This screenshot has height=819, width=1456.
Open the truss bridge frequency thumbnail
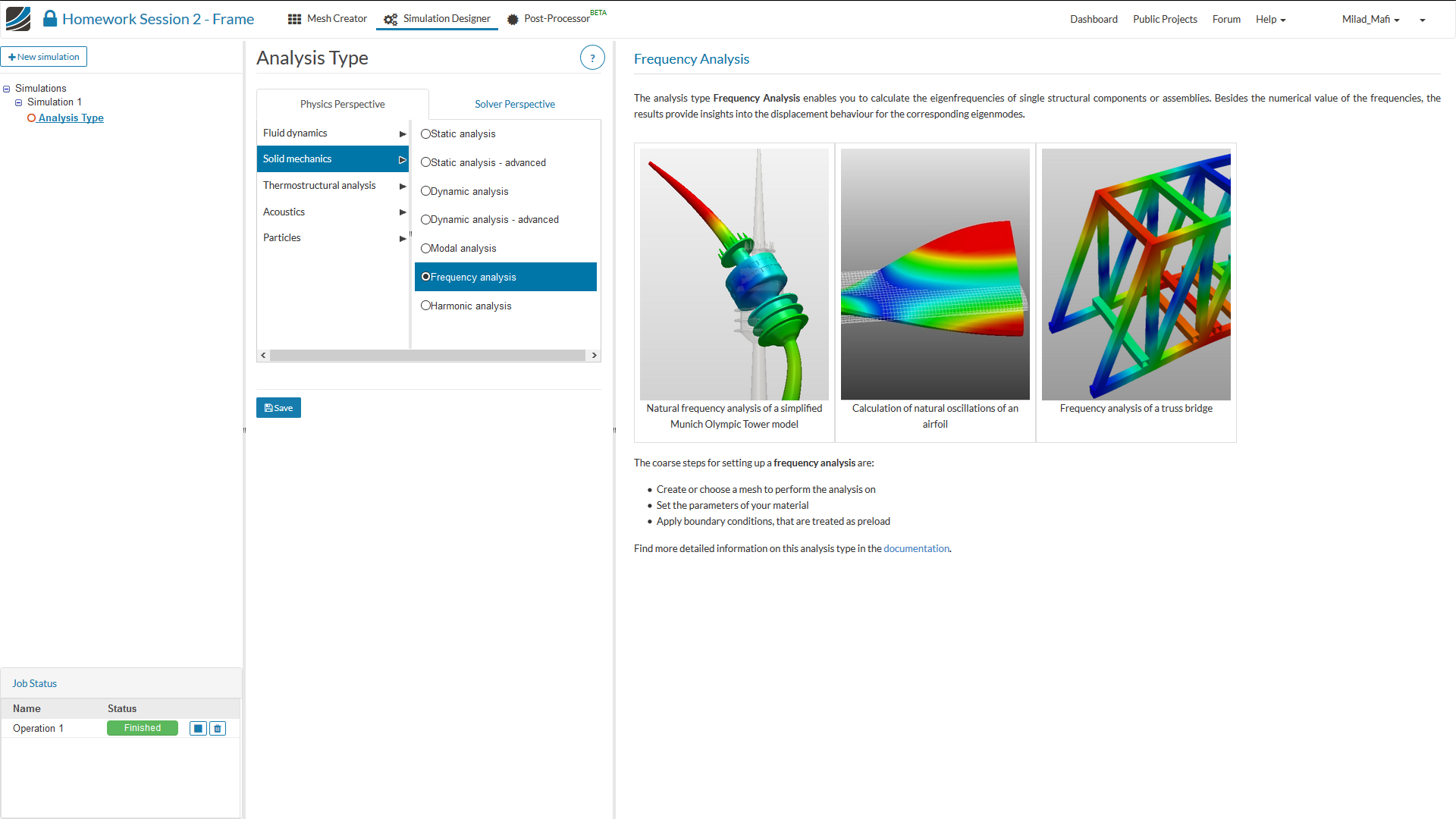pyautogui.click(x=1135, y=275)
